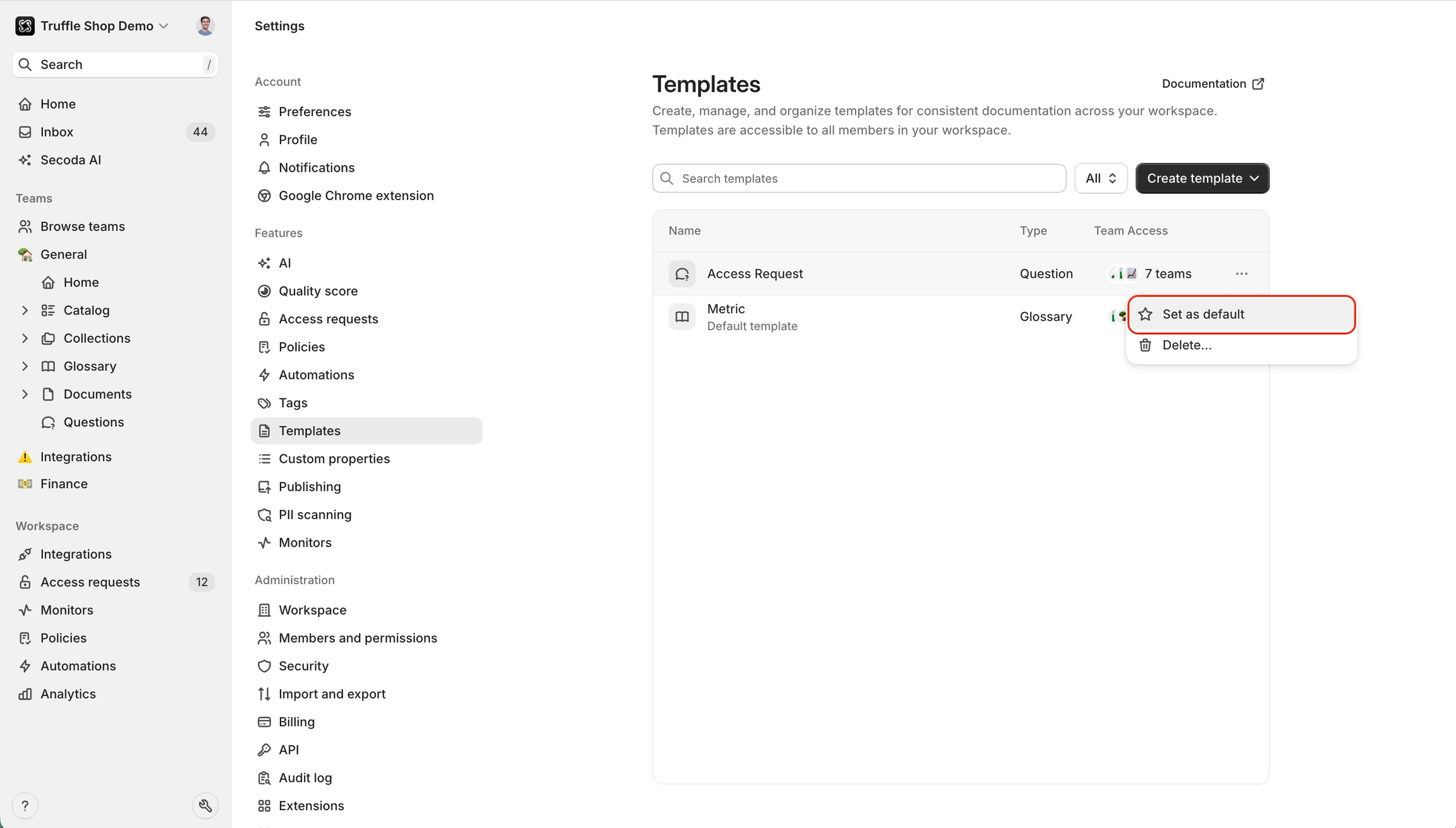1456x828 pixels.
Task: Open the user avatar in sidebar header
Action: [x=205, y=26]
